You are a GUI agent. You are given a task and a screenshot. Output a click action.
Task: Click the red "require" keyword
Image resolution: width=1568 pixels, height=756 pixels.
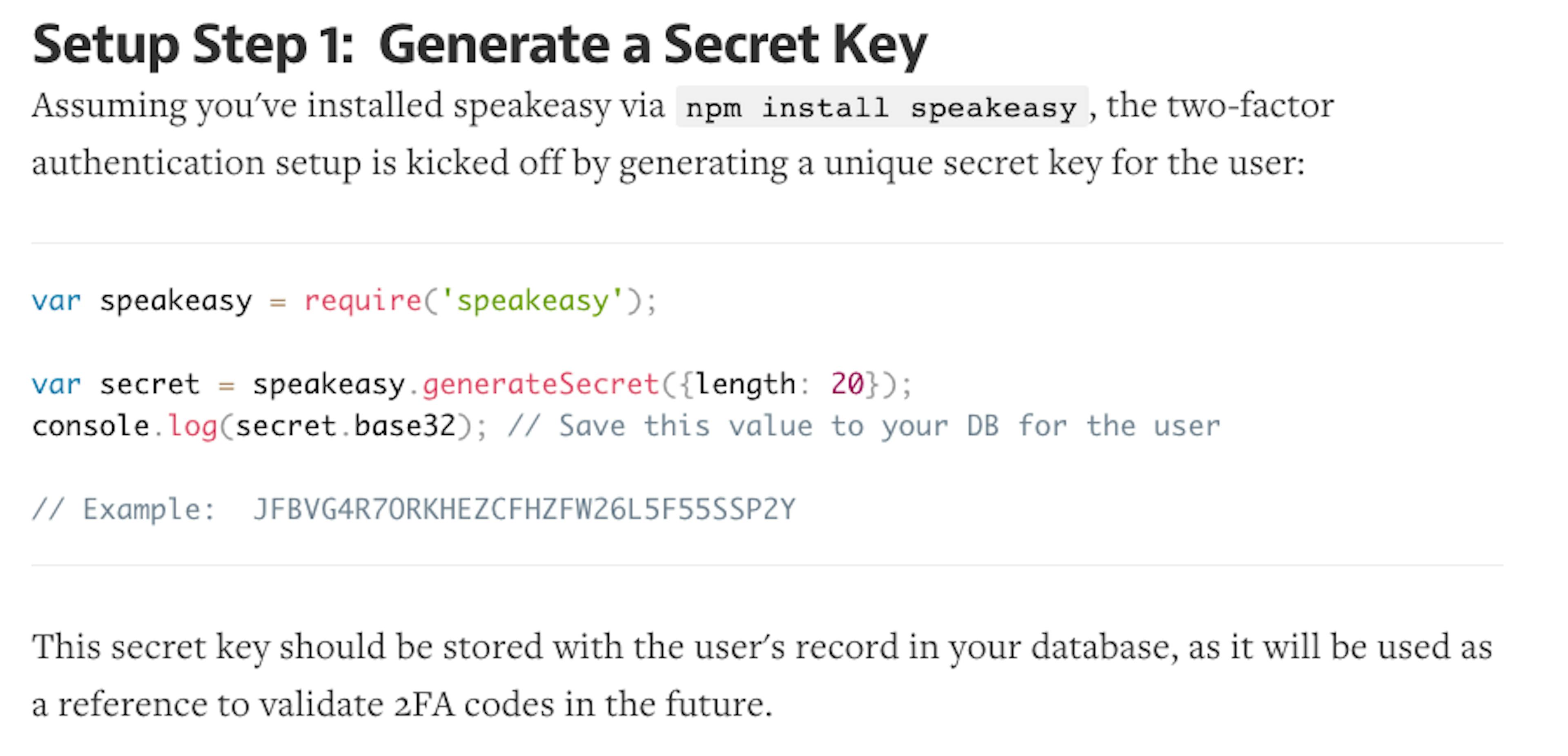pos(362,301)
